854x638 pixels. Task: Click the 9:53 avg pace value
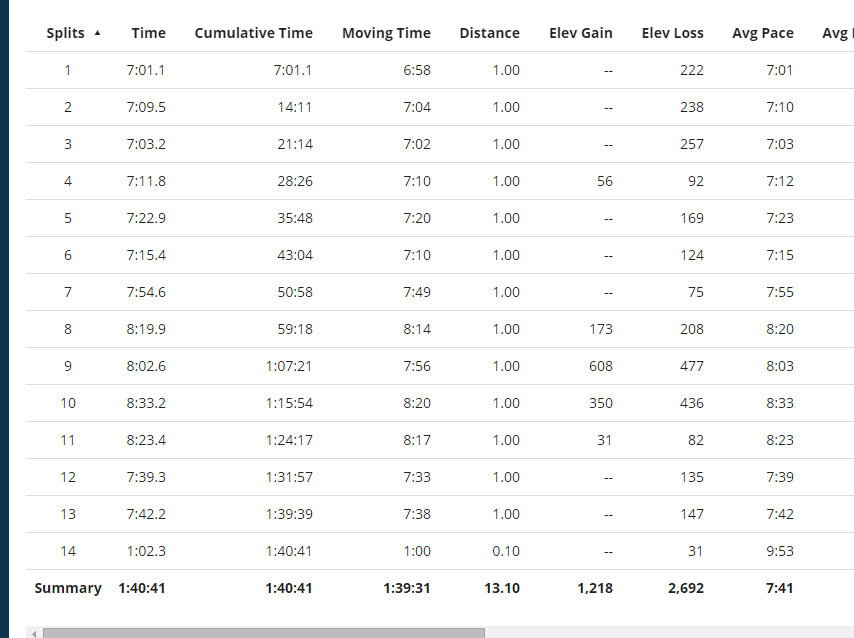780,551
